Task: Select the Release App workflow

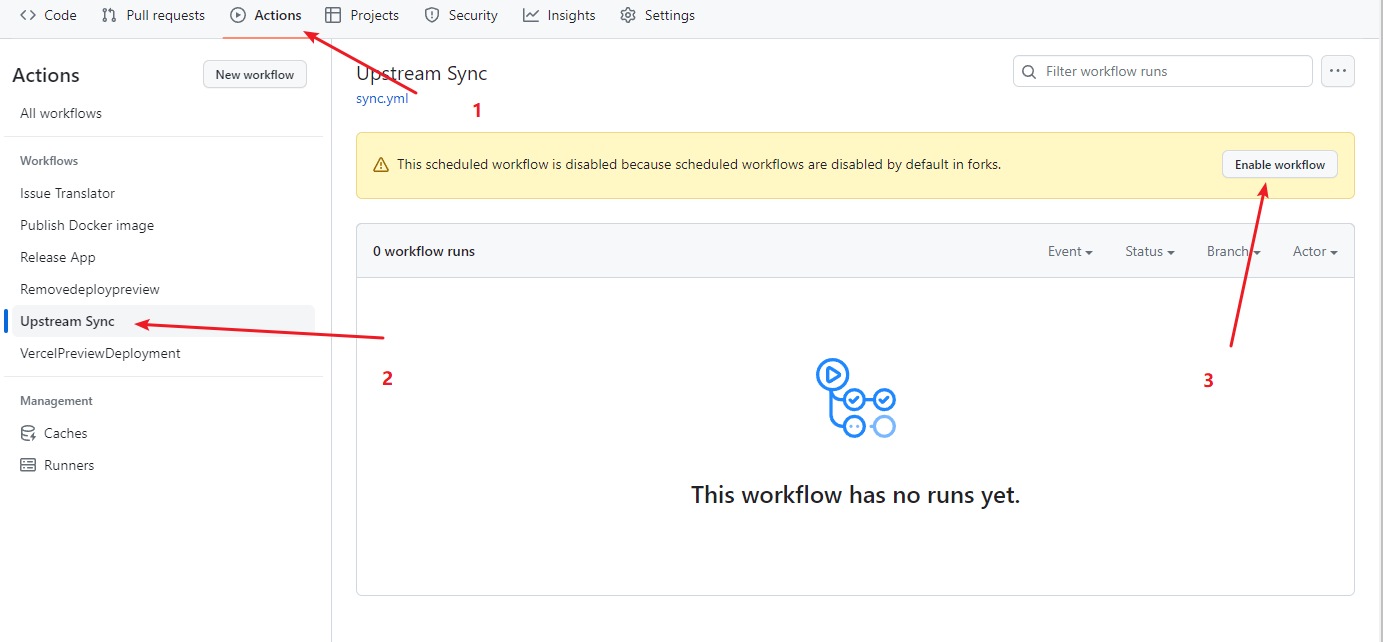Action: 58,257
